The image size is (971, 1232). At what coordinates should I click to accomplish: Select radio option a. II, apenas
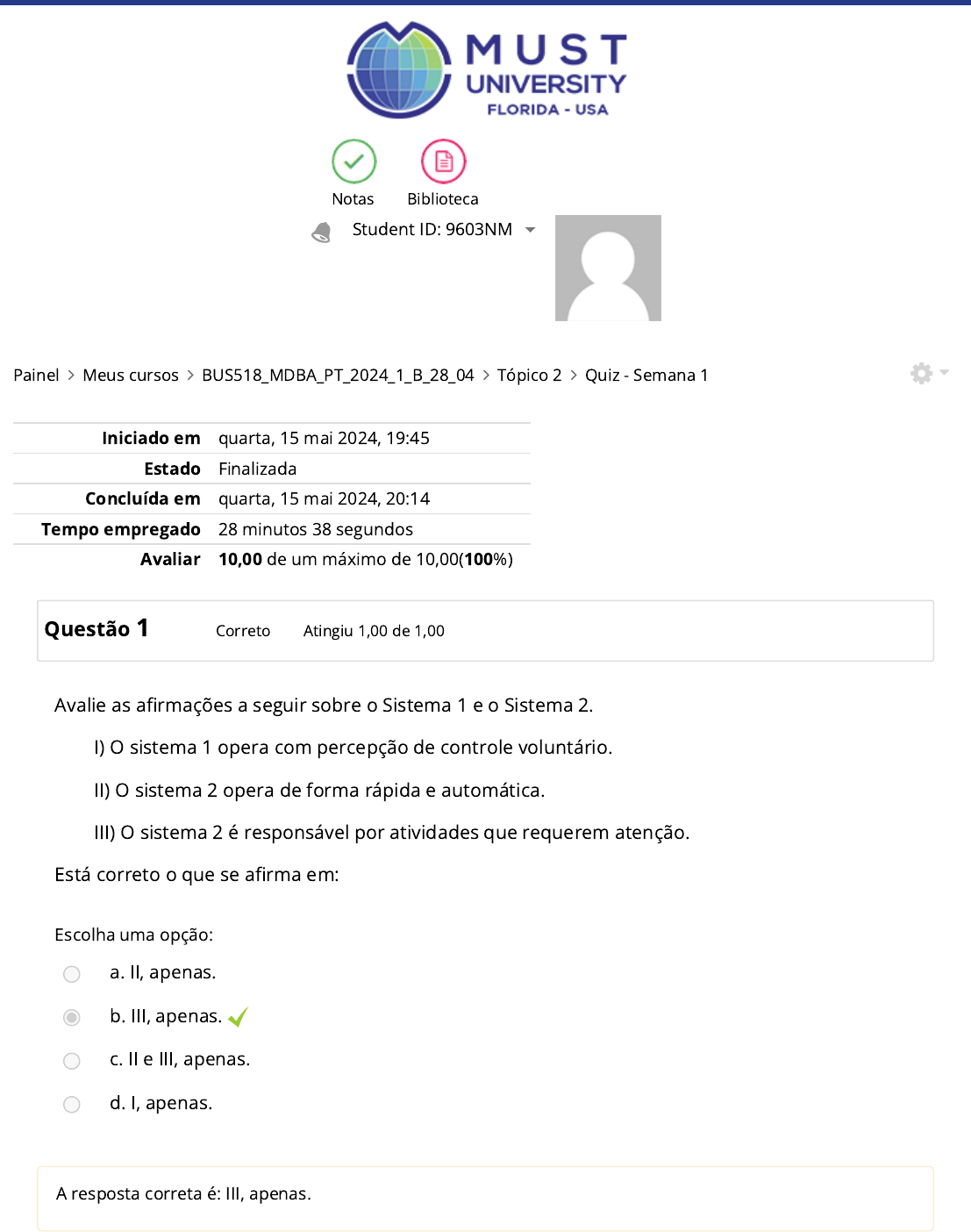[72, 974]
